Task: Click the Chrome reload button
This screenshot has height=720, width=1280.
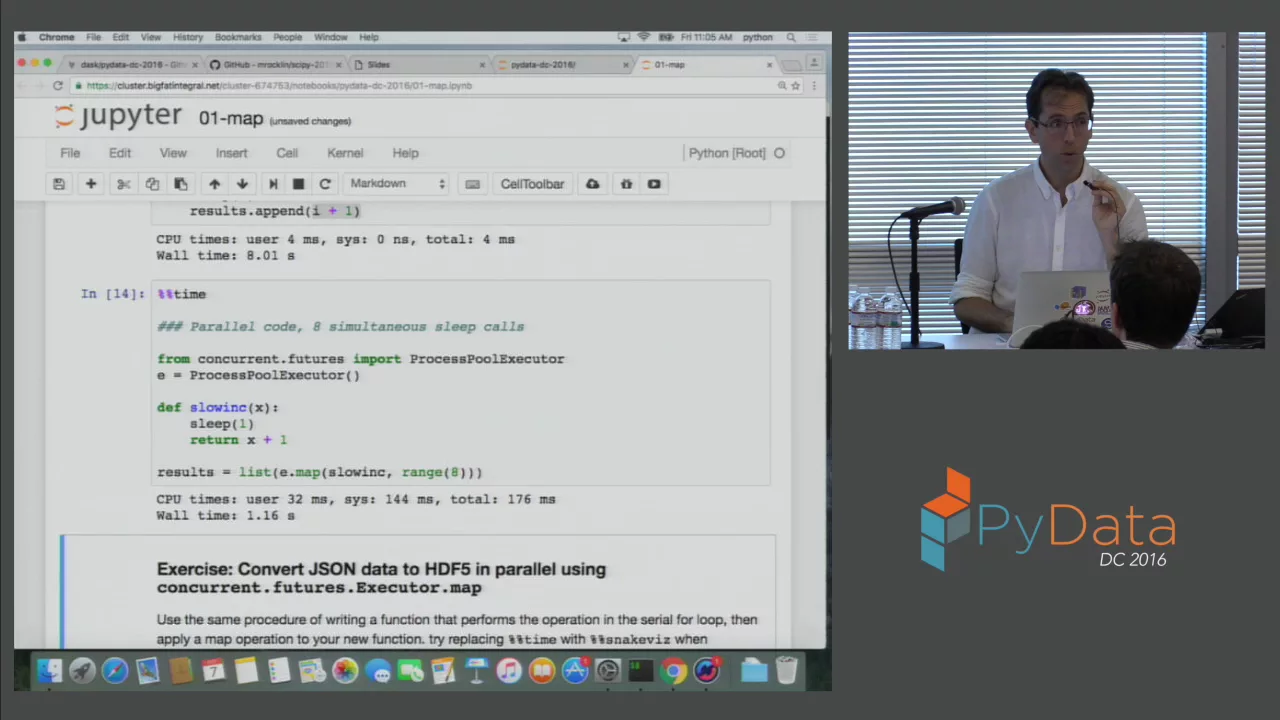Action: [58, 86]
